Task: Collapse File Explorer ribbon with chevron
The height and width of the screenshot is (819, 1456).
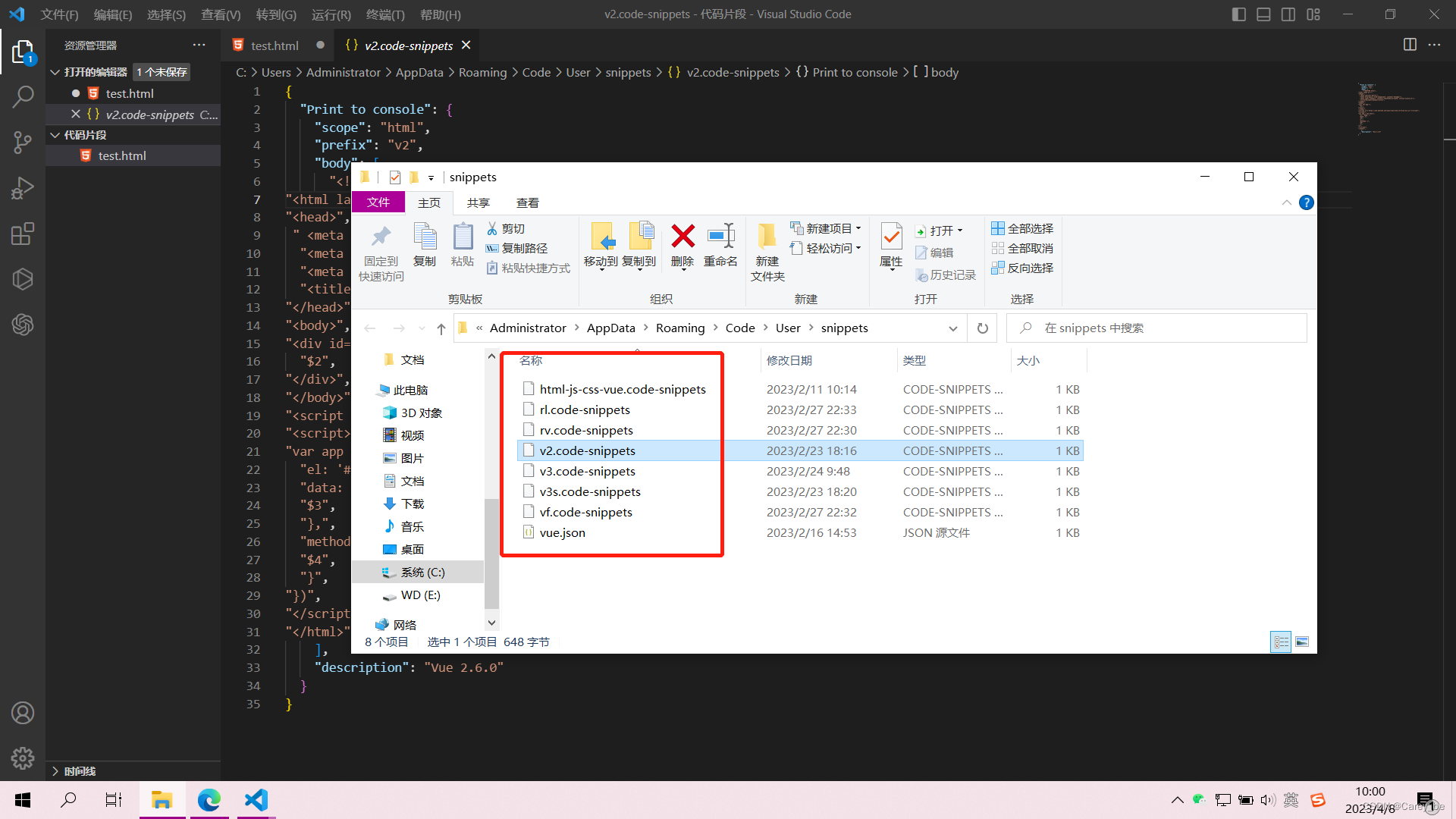Action: click(x=1286, y=202)
